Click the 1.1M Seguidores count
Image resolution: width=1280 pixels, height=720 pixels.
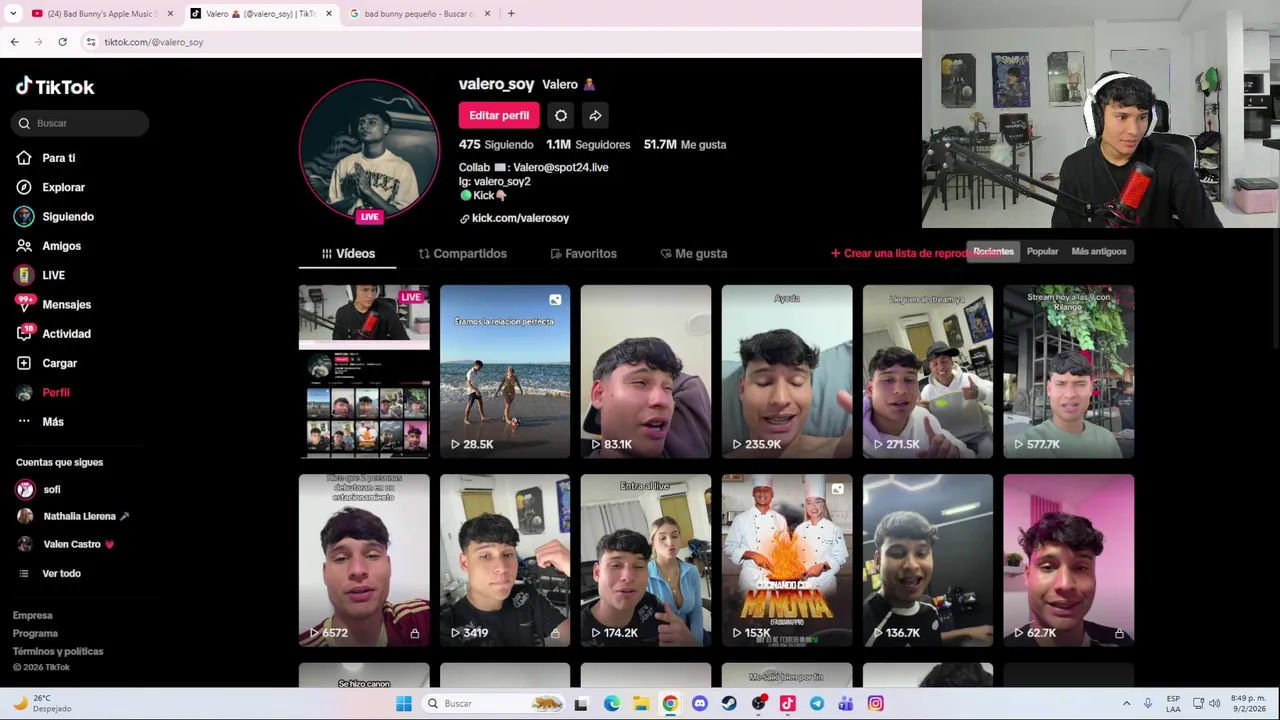588,145
